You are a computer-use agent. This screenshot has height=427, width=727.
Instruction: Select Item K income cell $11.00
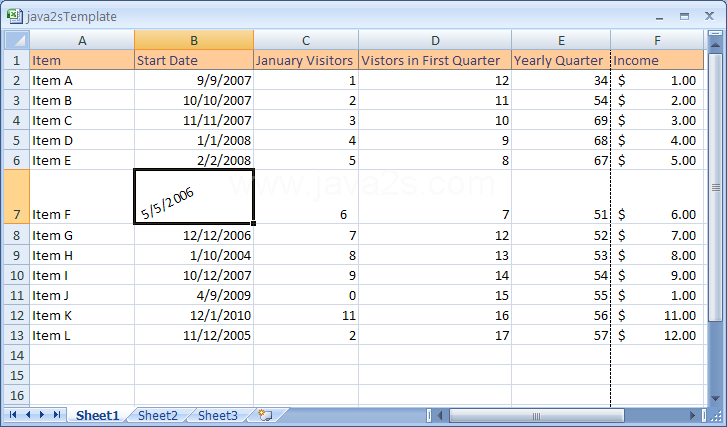657,315
